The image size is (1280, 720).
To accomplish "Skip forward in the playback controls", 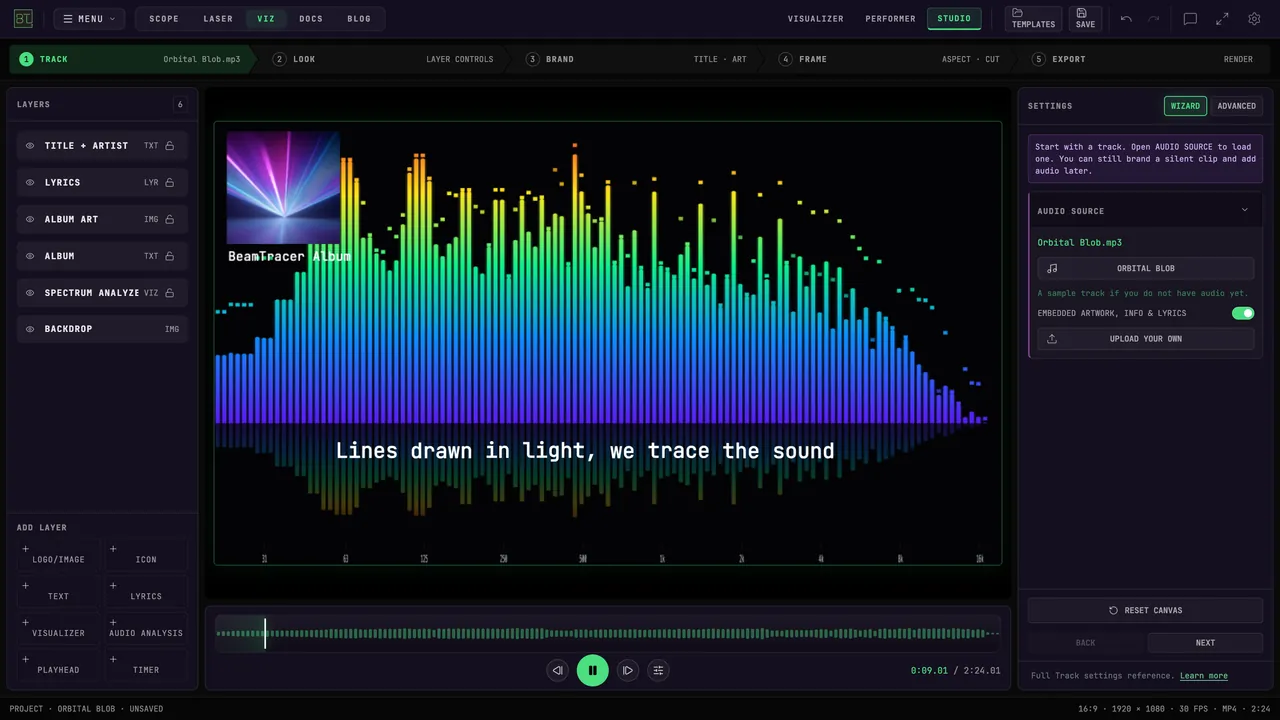I will point(627,670).
